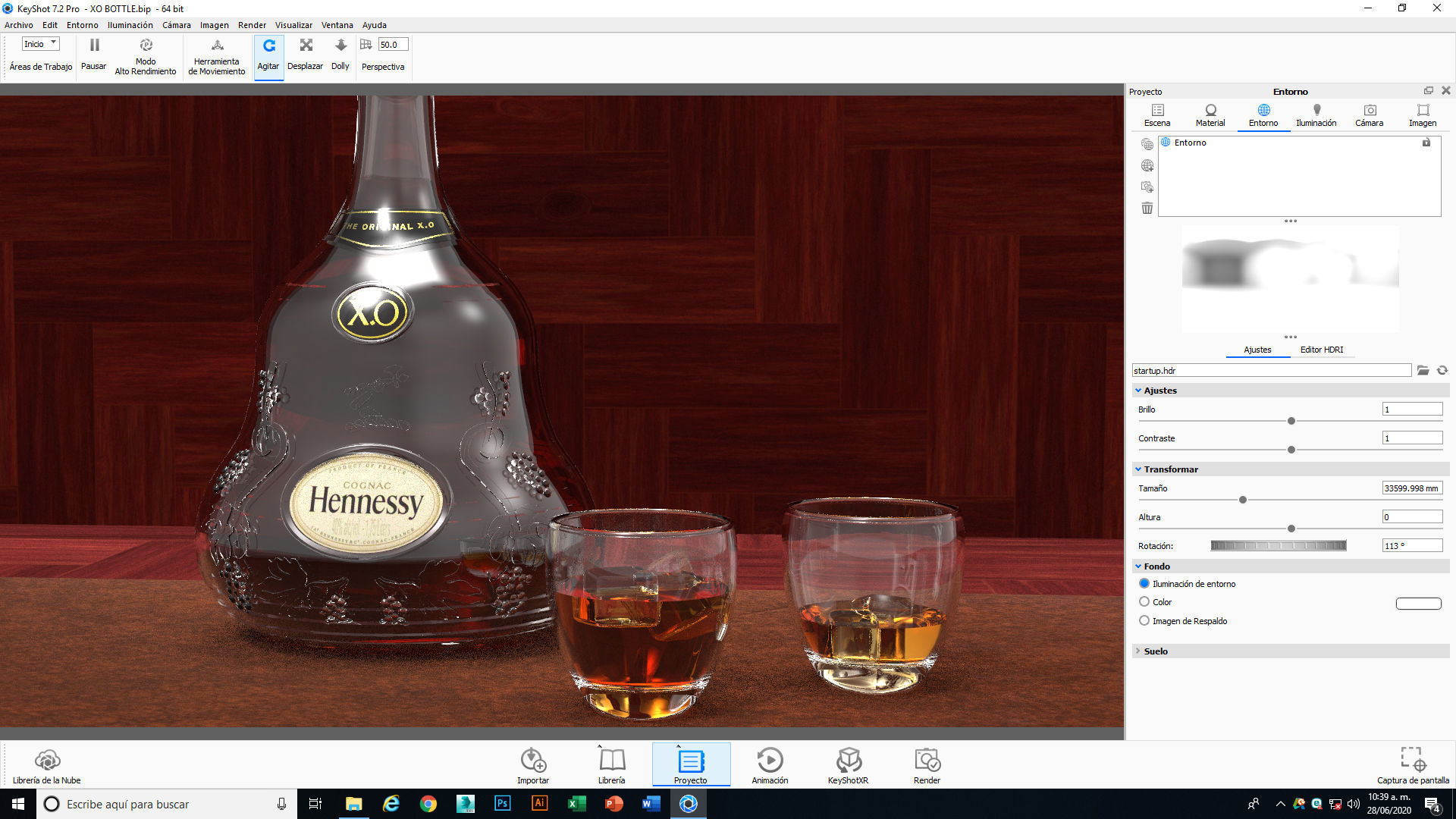Open the Inicio workspace dropdown
This screenshot has width=1456, height=819.
(40, 44)
